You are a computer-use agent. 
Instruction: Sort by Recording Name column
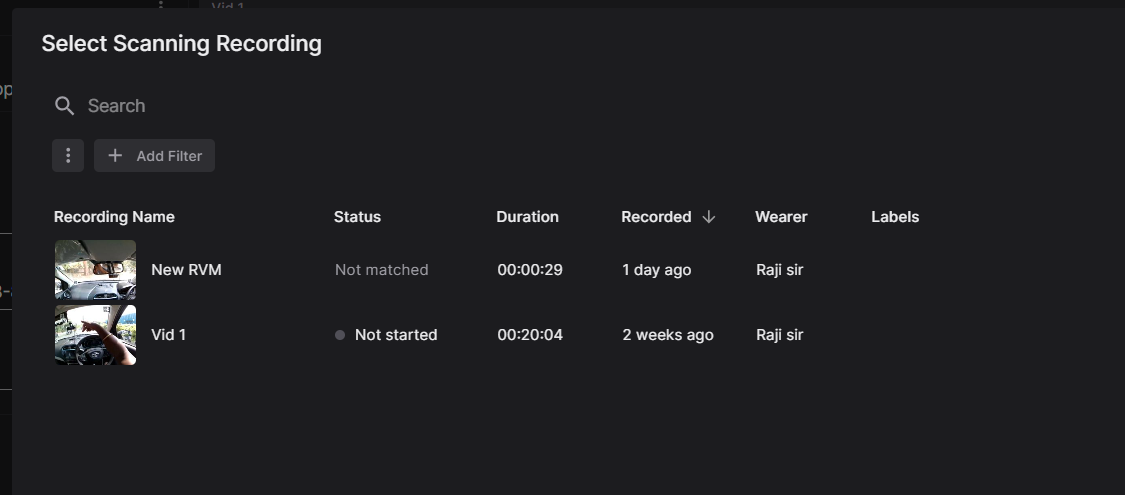click(114, 217)
